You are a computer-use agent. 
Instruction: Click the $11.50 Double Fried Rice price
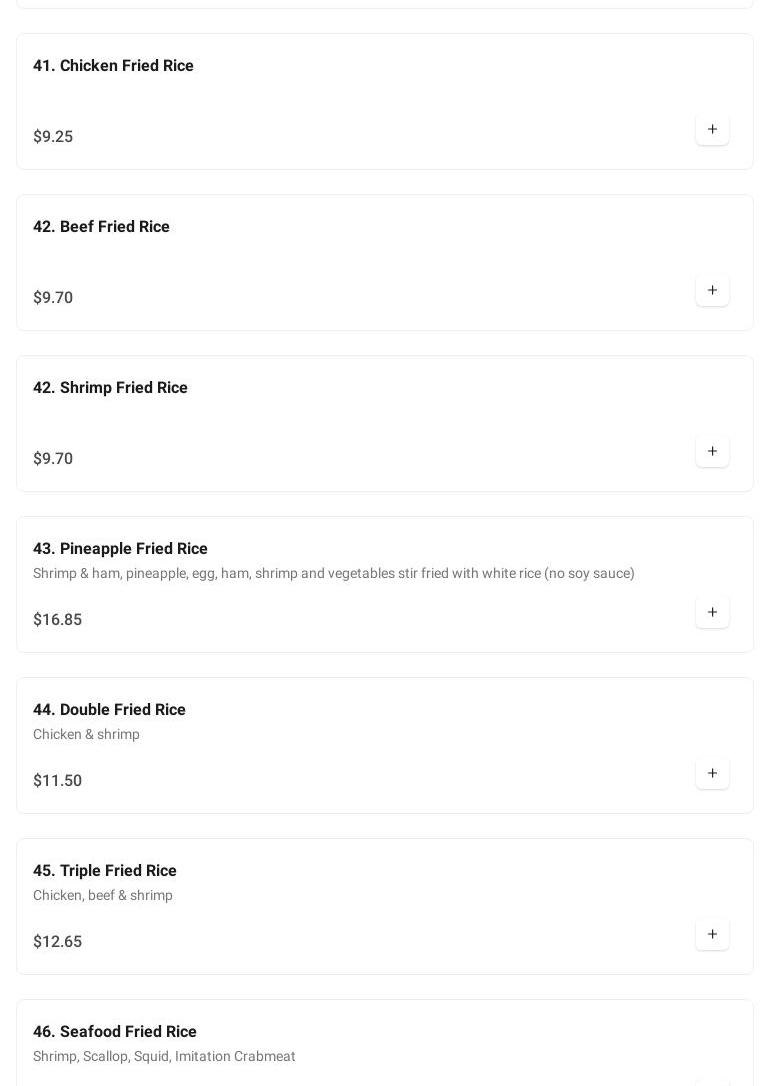(57, 781)
